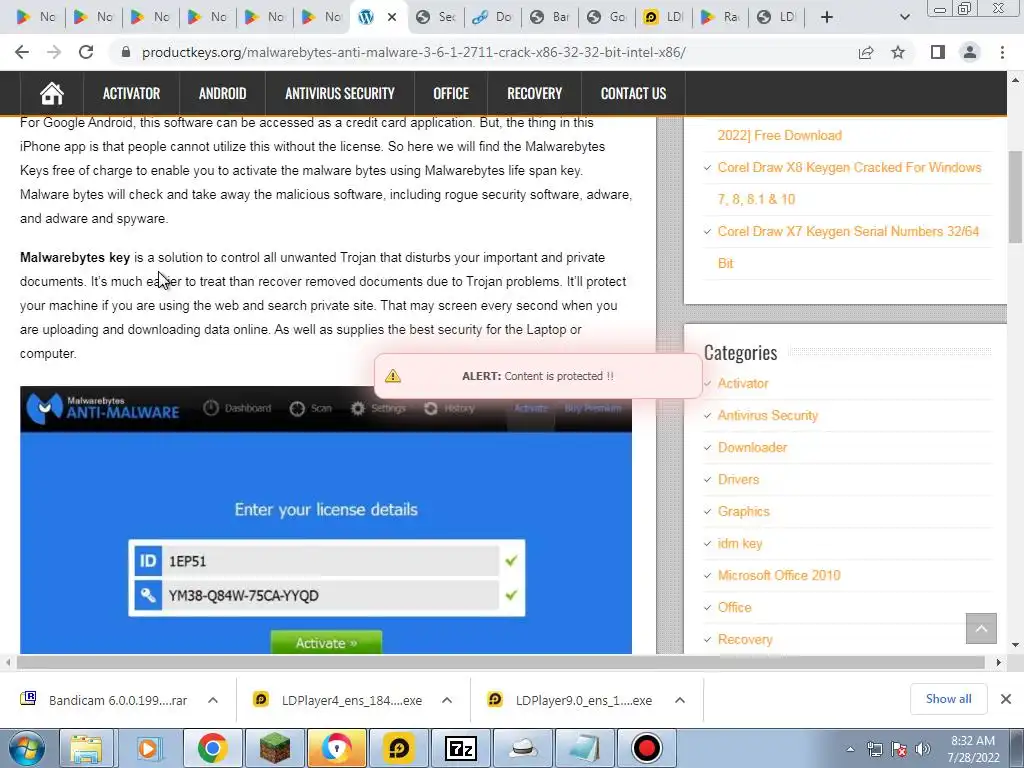The width and height of the screenshot is (1024, 768).
Task: Click the action center flag icon
Action: 899,749
